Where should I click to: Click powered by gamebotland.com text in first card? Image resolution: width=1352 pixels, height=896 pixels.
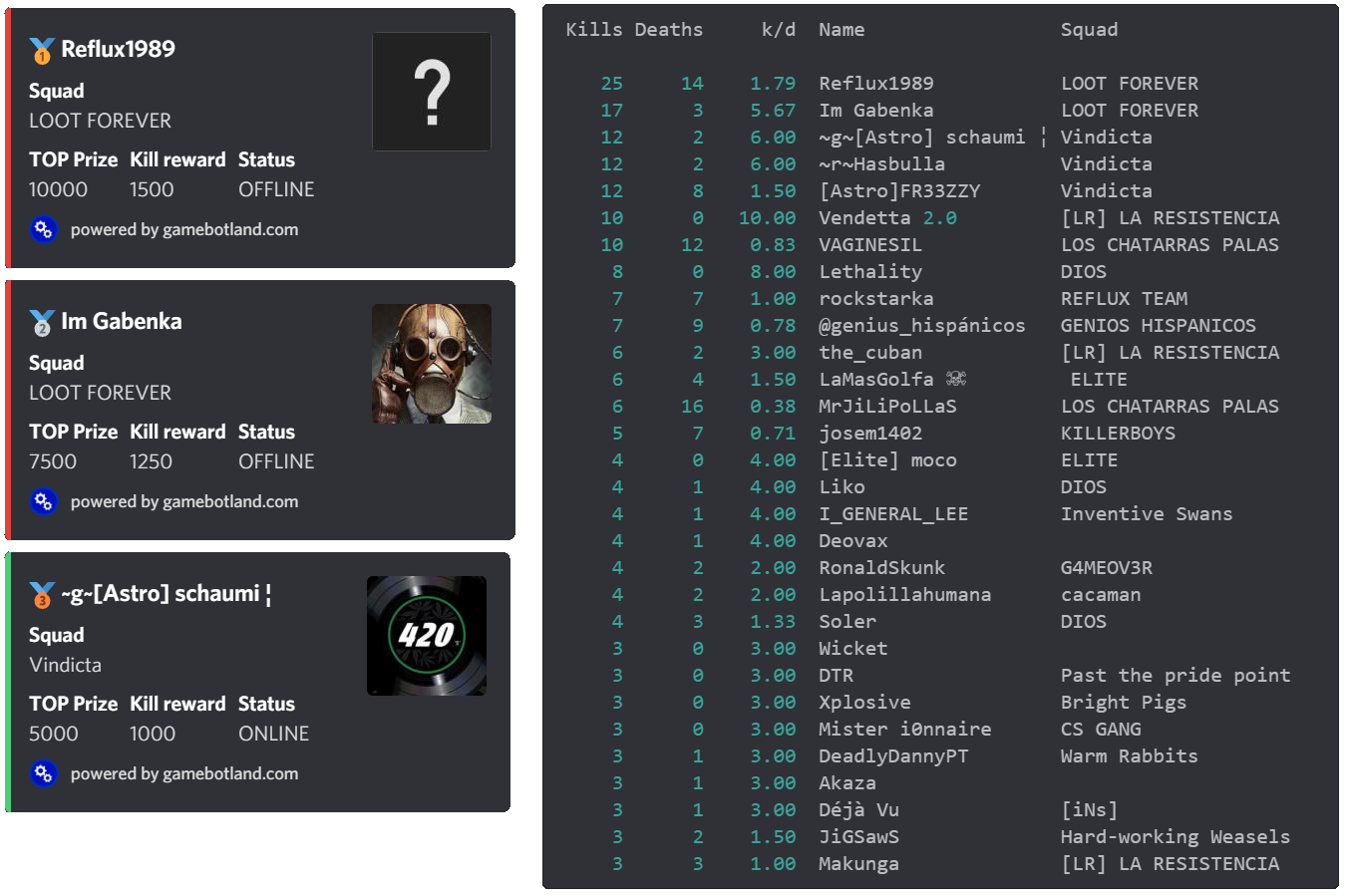pos(183,230)
